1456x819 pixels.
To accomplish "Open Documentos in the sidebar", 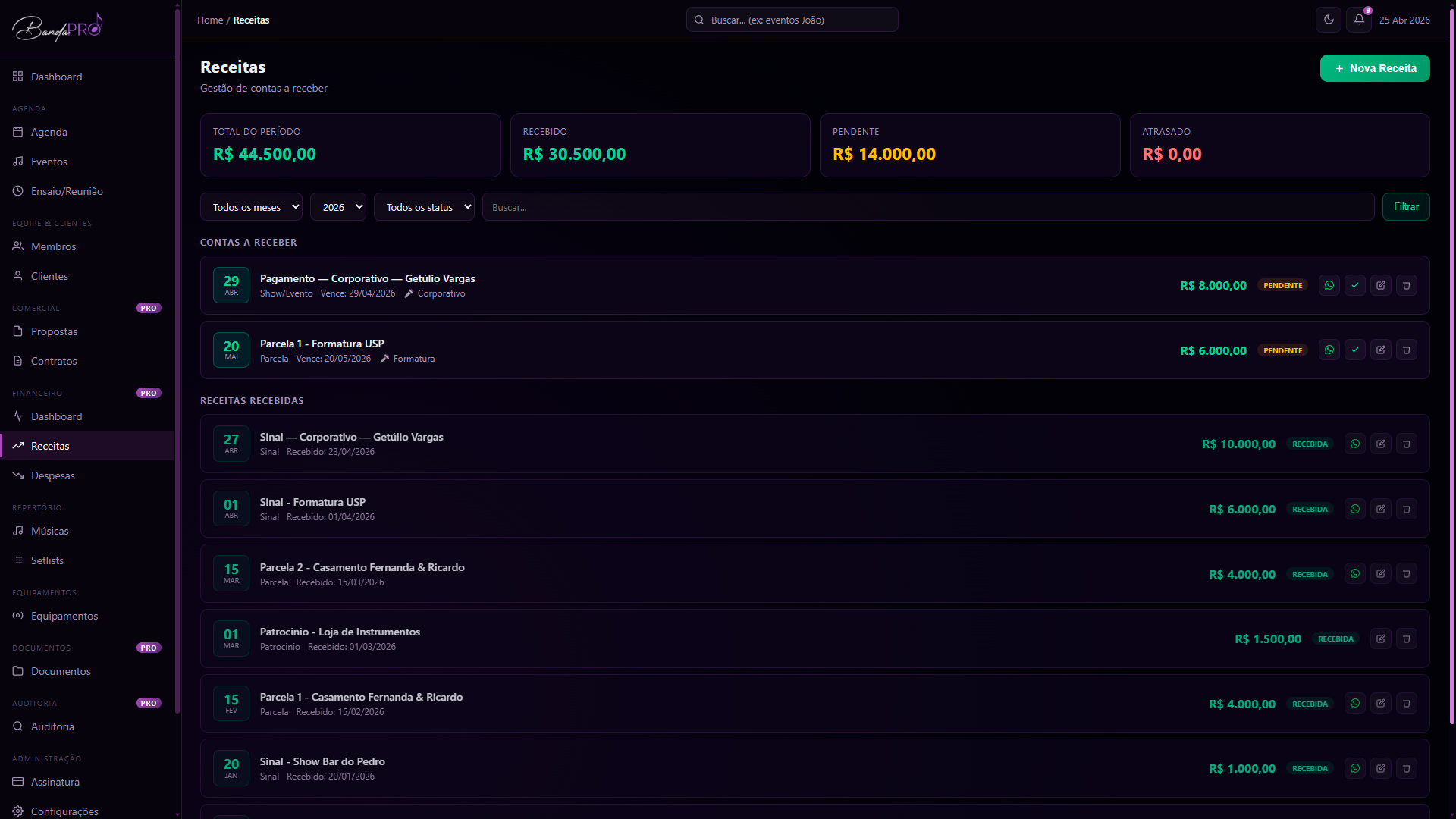I will coord(87,671).
